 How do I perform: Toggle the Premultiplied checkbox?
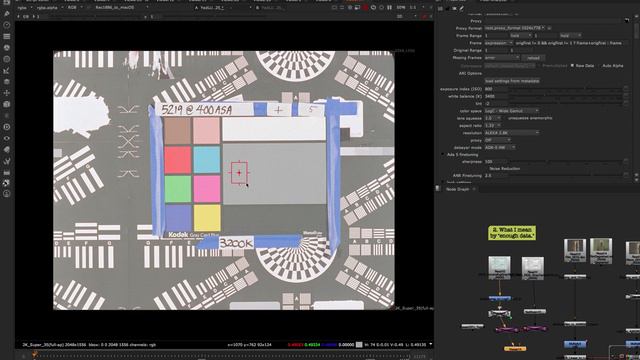tap(539, 66)
